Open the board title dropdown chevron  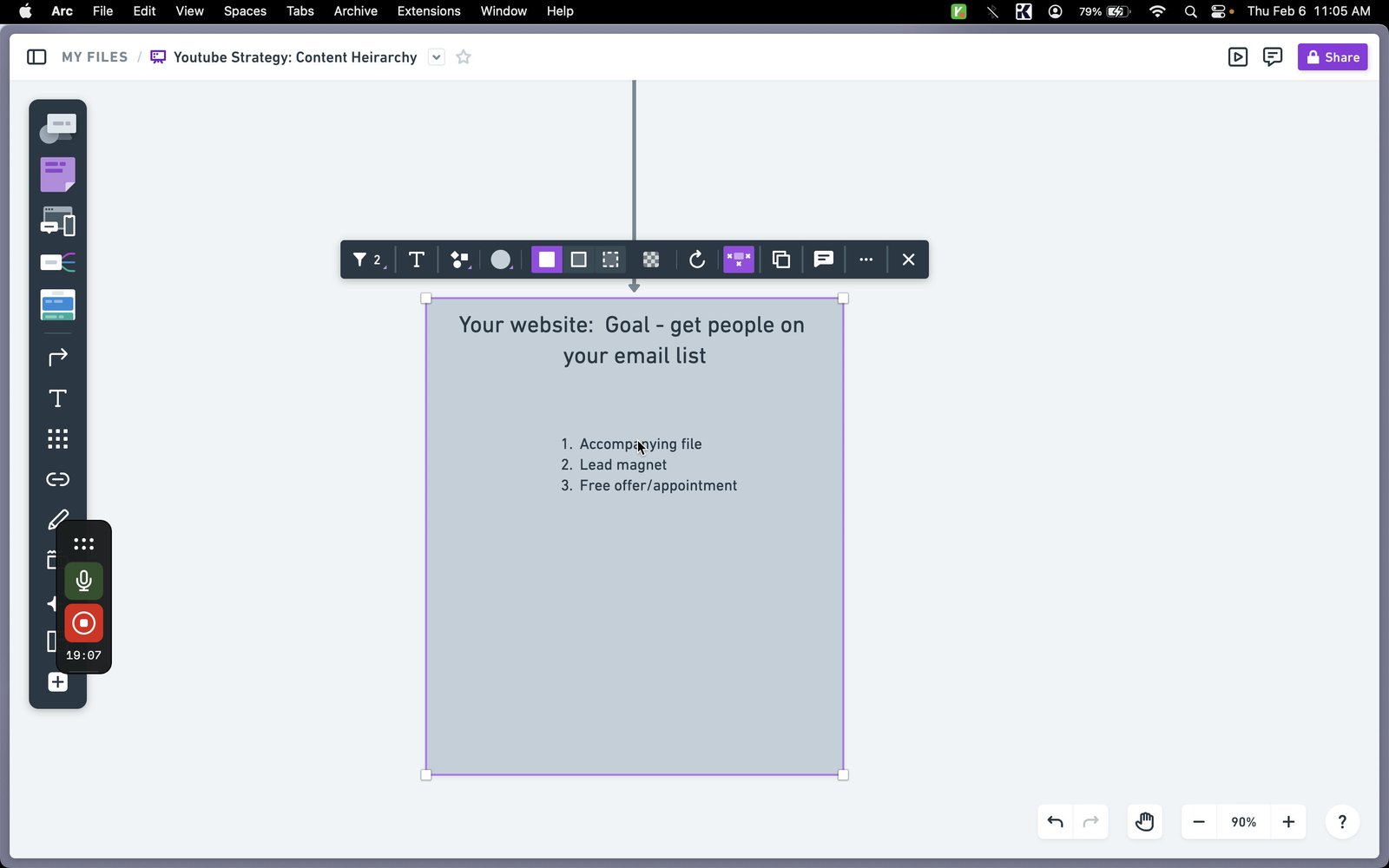(437, 57)
